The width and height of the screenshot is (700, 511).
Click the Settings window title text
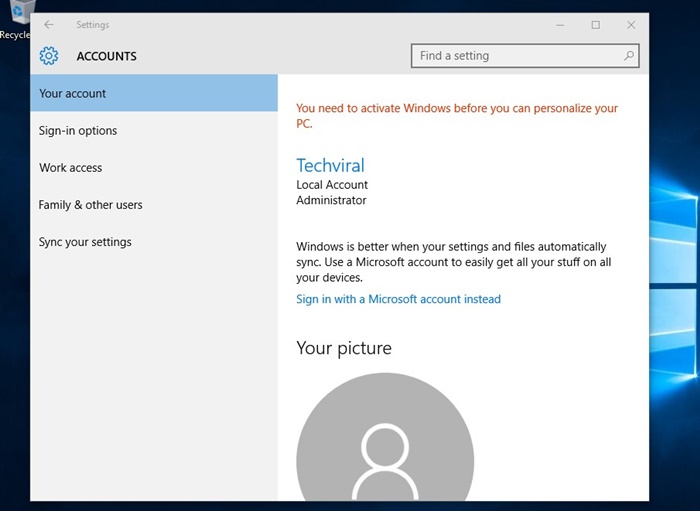[92, 25]
